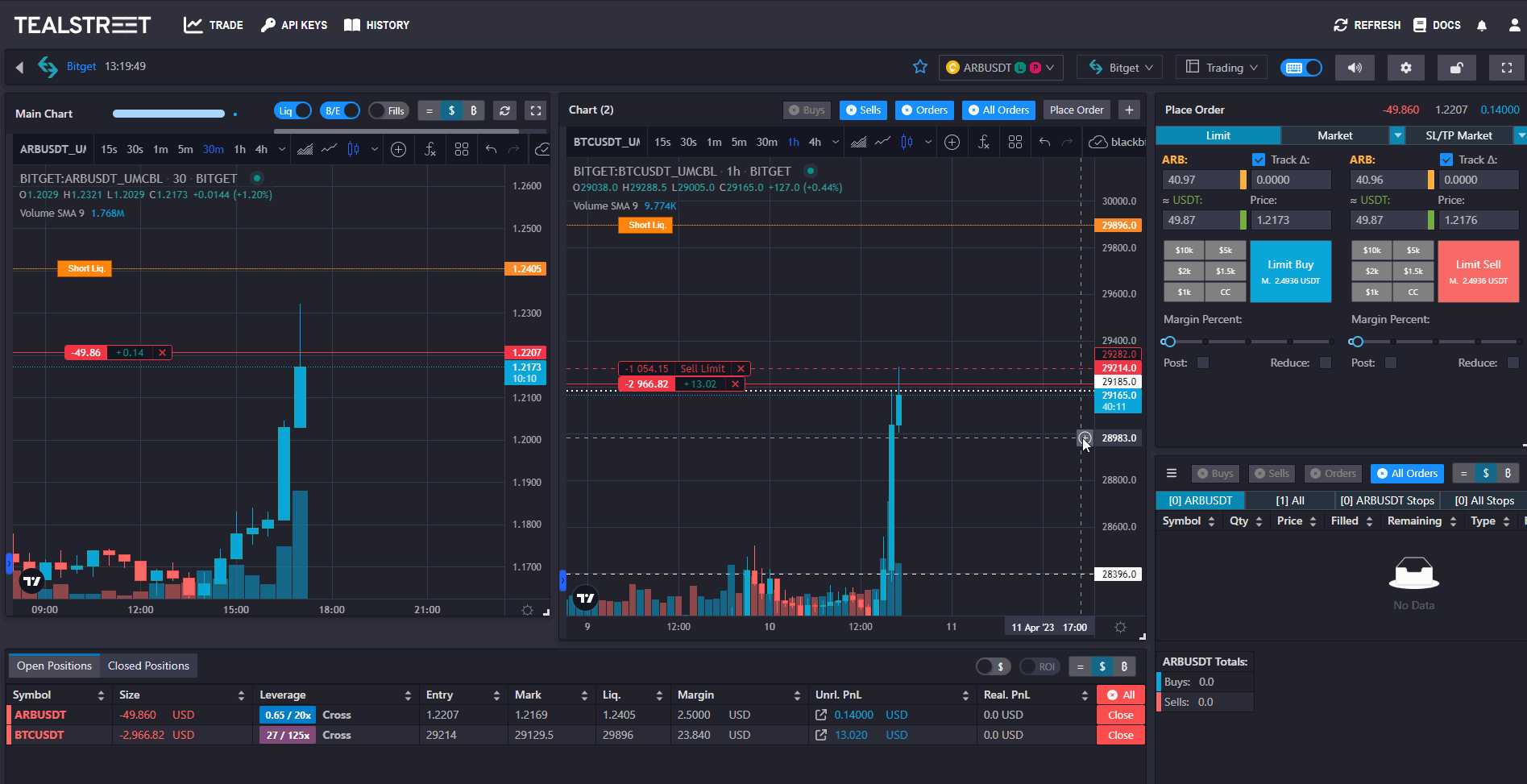Add a new chart with plus button
This screenshot has height=784, width=1527.
[x=1129, y=110]
